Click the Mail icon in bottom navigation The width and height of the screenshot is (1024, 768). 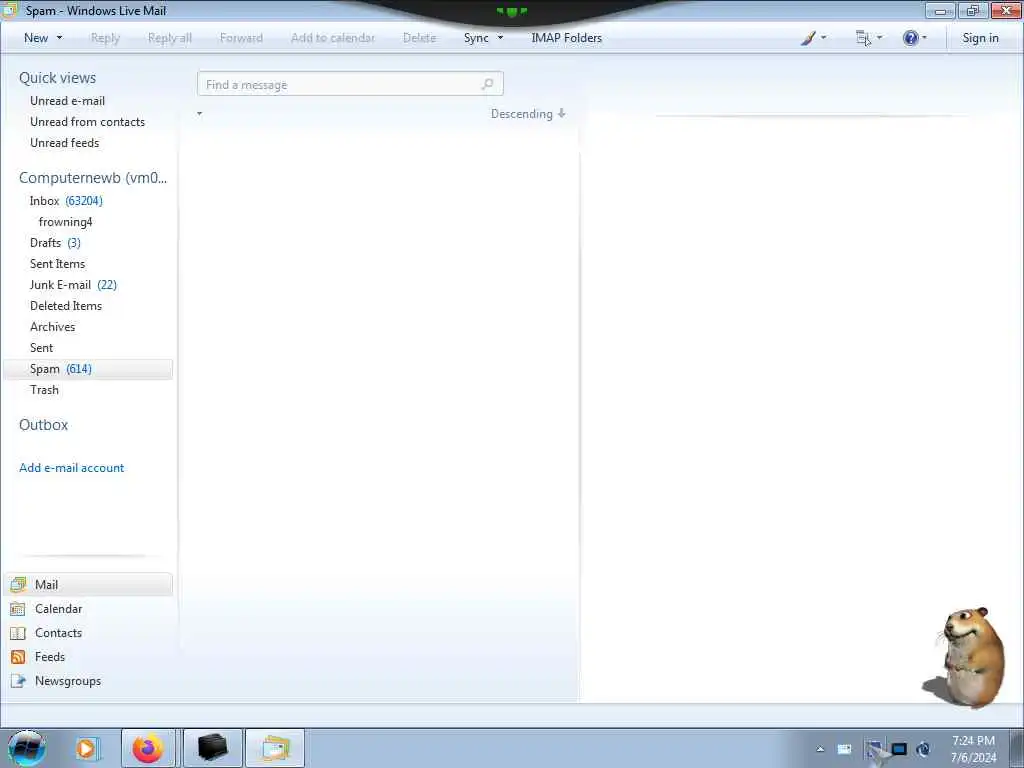[18, 584]
